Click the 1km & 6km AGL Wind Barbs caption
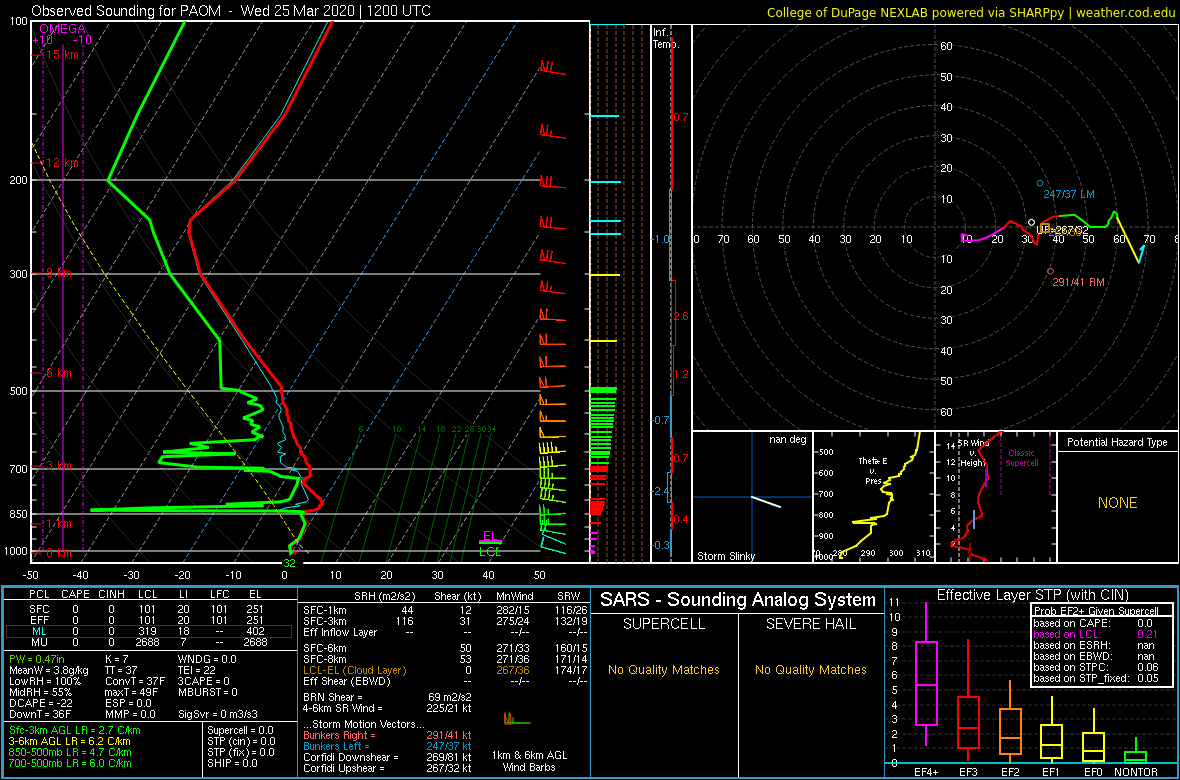The width and height of the screenshot is (1180, 780). tap(531, 762)
